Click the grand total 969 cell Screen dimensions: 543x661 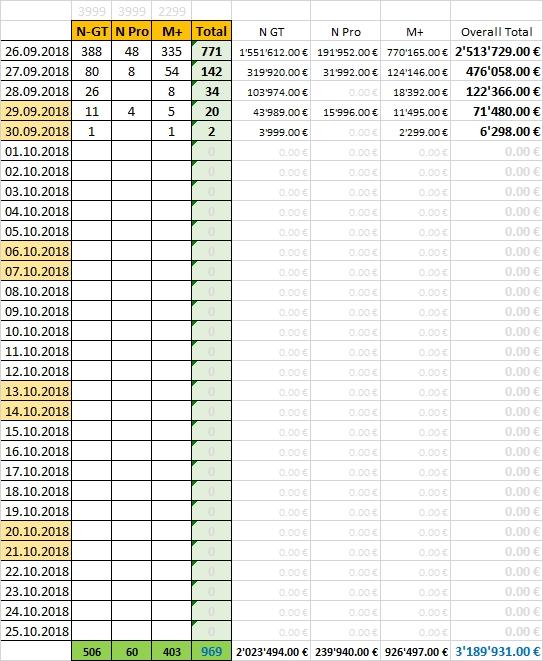click(212, 652)
